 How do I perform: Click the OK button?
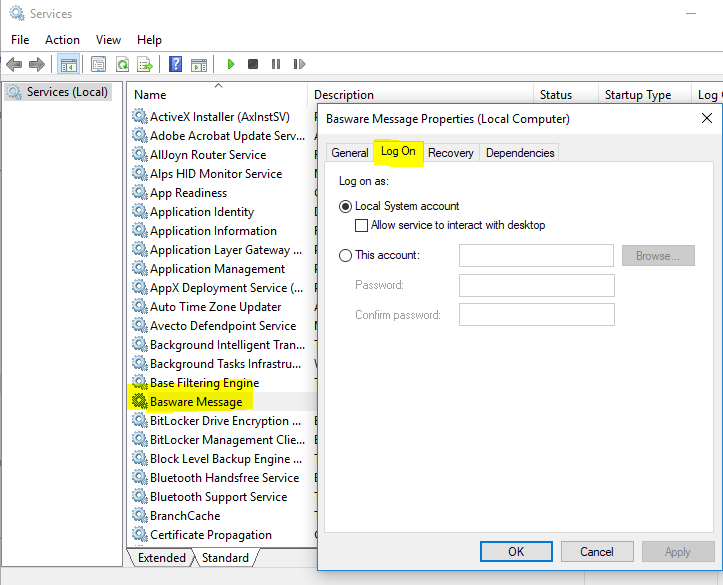click(x=516, y=551)
